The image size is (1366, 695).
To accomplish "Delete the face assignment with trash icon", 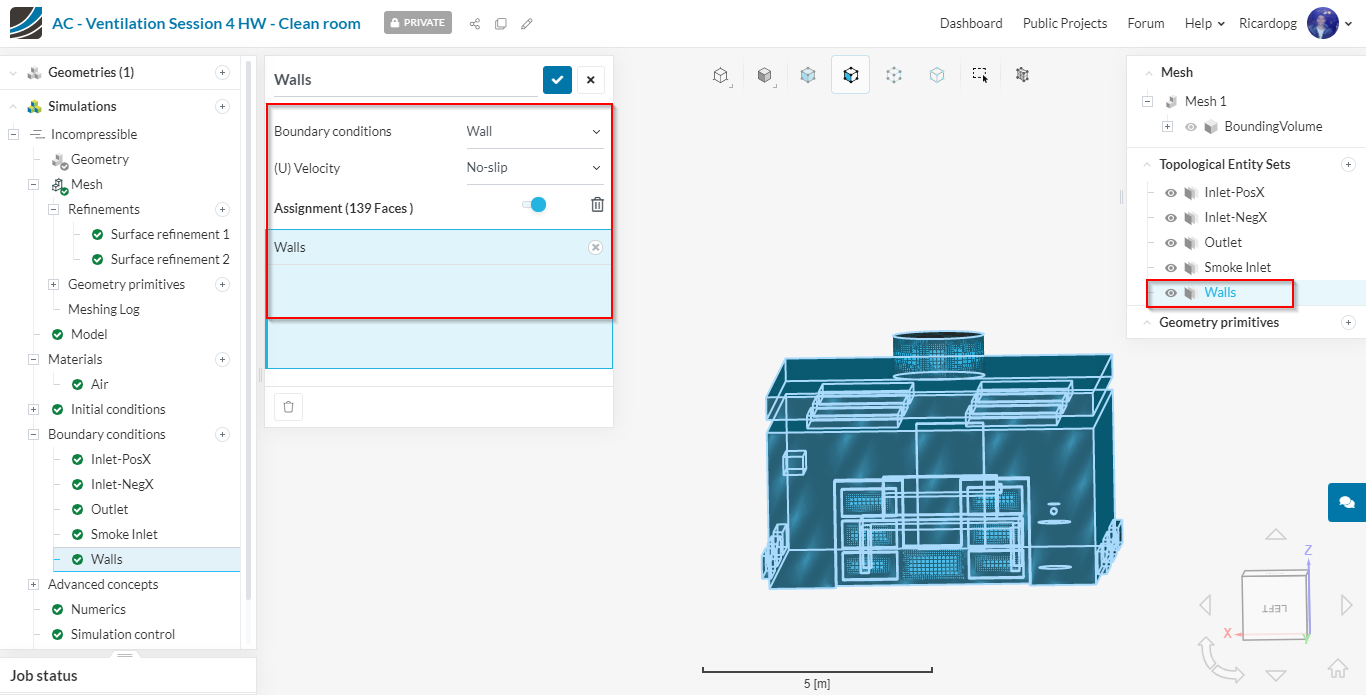I will tap(597, 205).
